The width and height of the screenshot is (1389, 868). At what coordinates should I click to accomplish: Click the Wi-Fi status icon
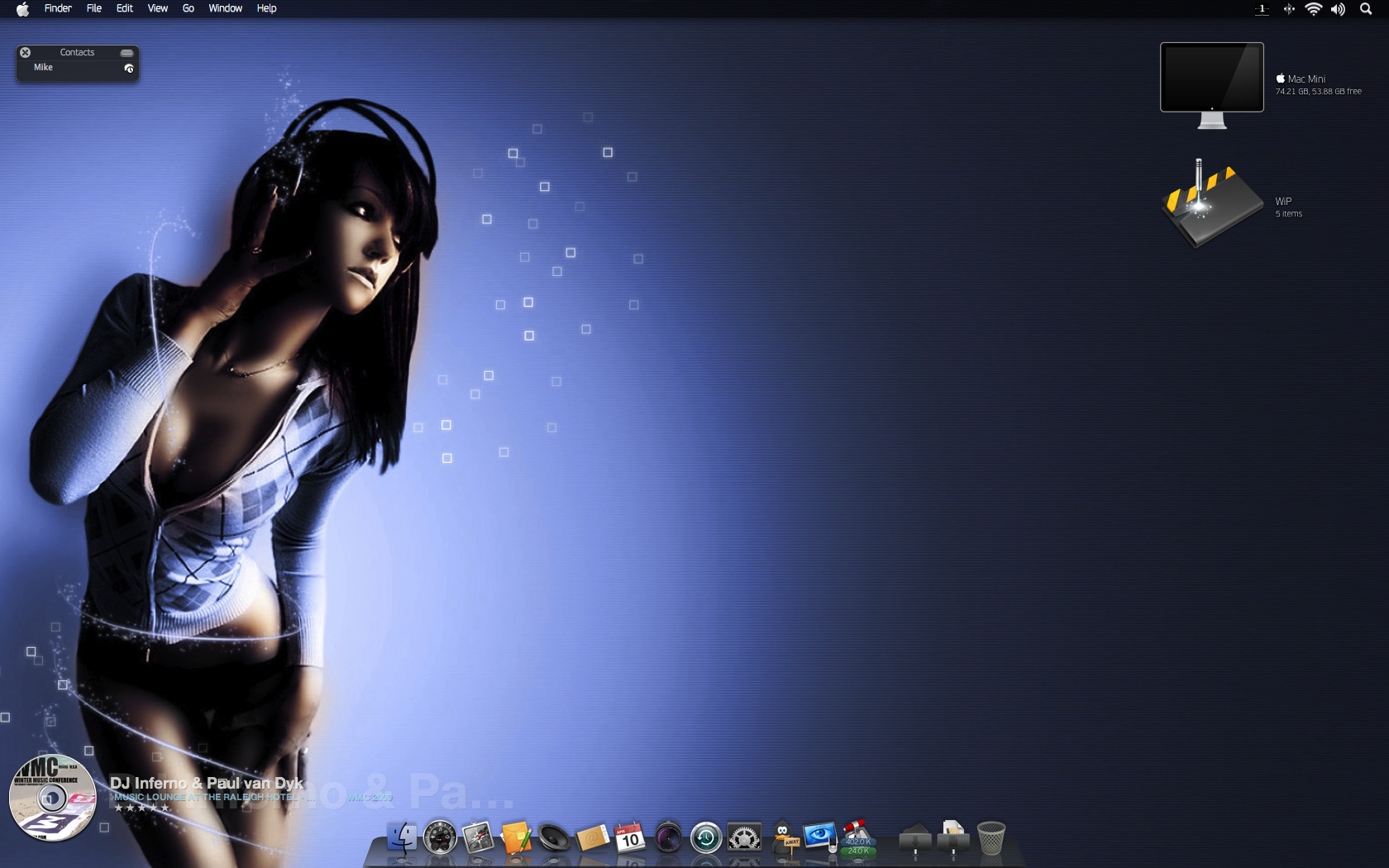tap(1313, 9)
